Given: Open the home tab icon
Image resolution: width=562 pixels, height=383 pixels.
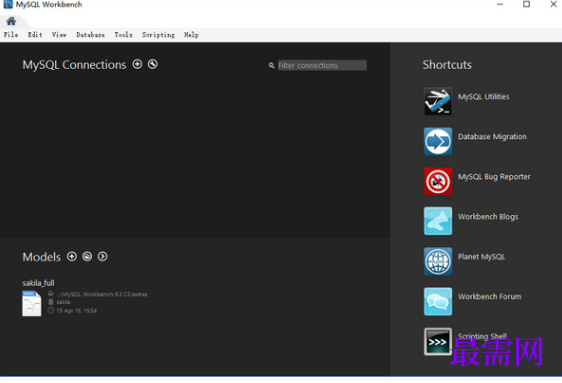Looking at the screenshot, I should click(11, 21).
